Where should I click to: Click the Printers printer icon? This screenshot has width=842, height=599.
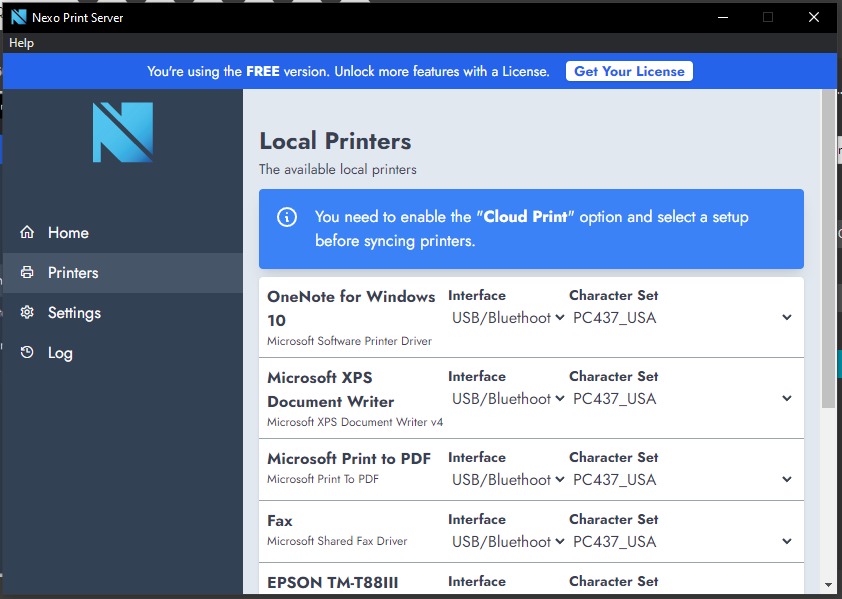[x=27, y=272]
